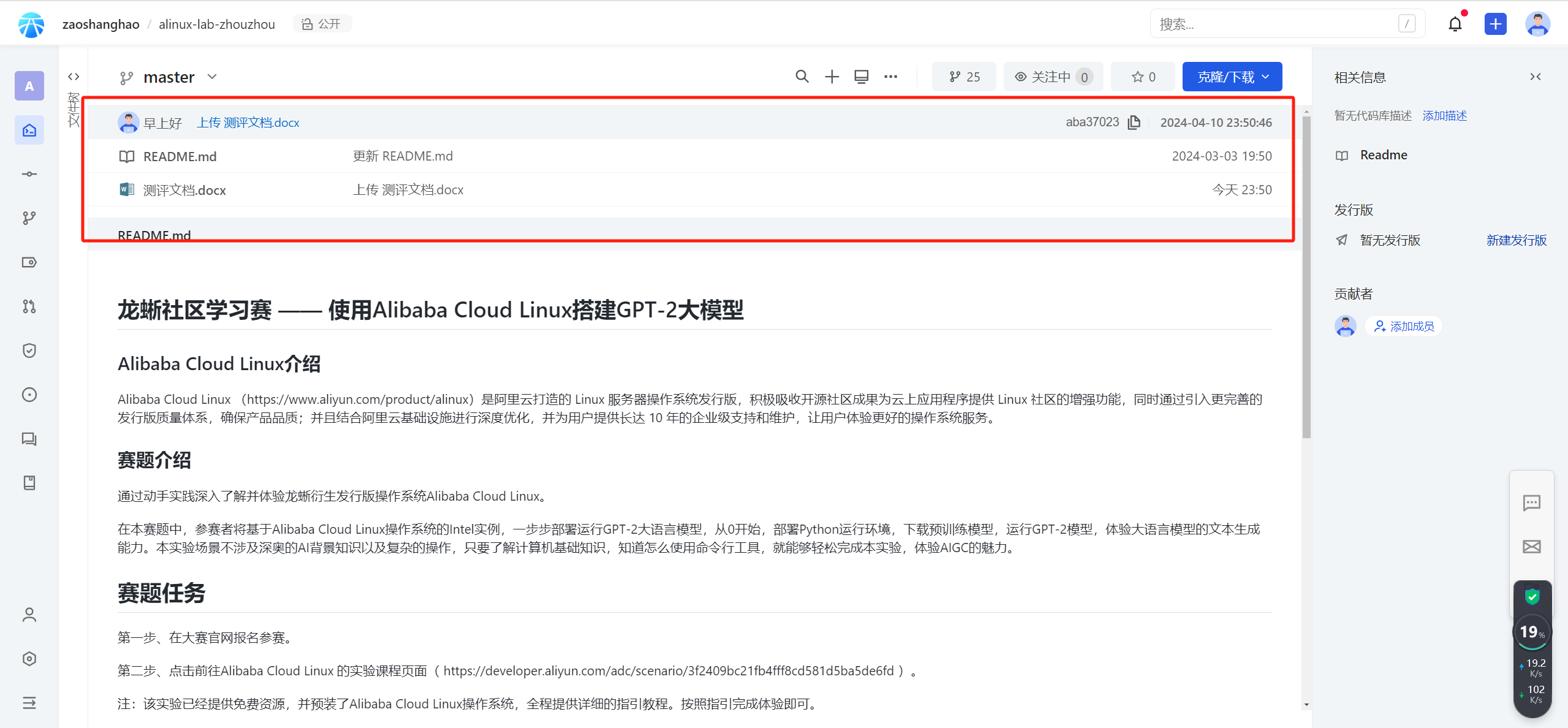Open the three-dots more actions menu

pos(891,77)
